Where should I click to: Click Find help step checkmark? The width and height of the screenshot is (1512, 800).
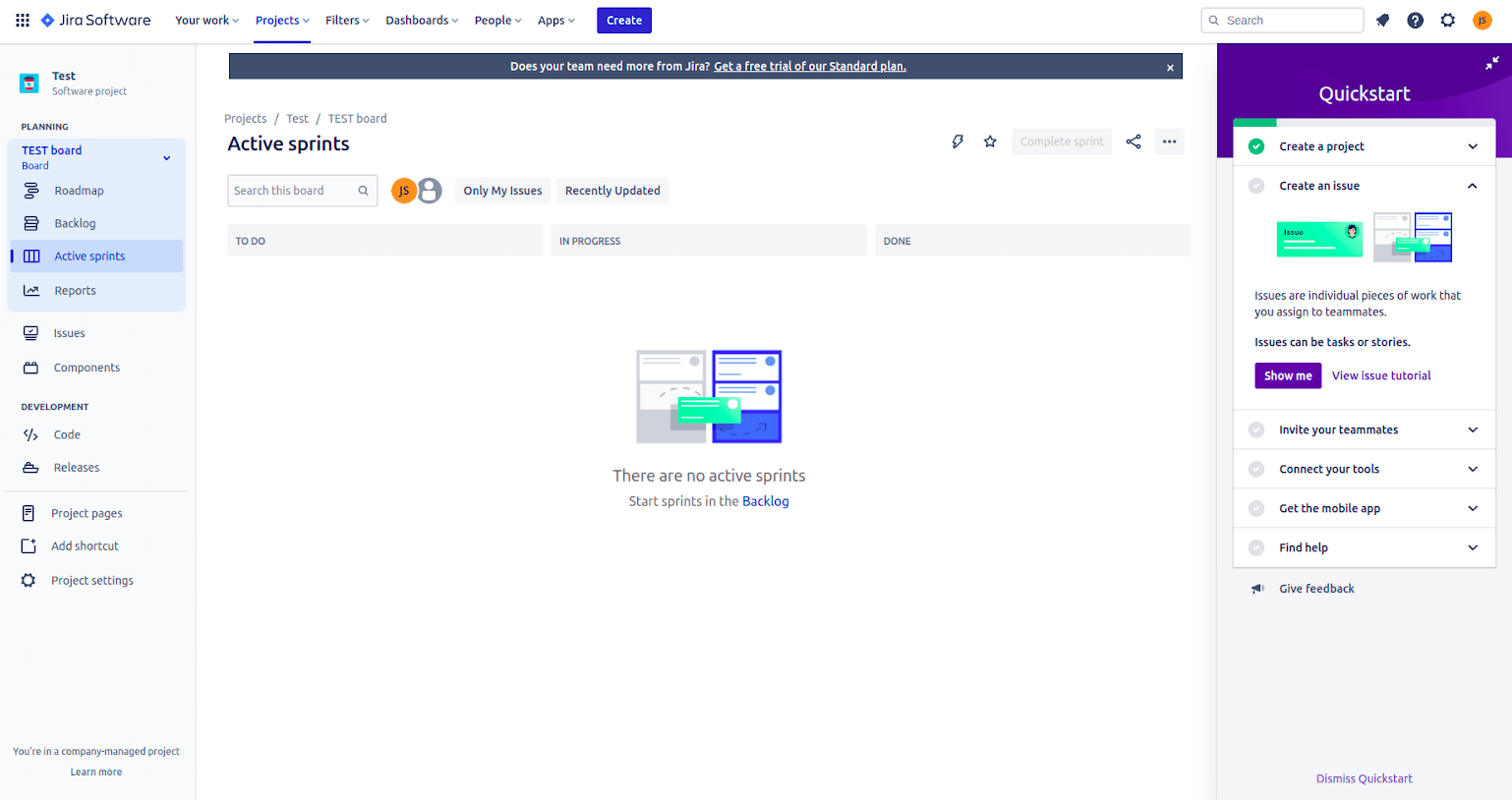1256,547
